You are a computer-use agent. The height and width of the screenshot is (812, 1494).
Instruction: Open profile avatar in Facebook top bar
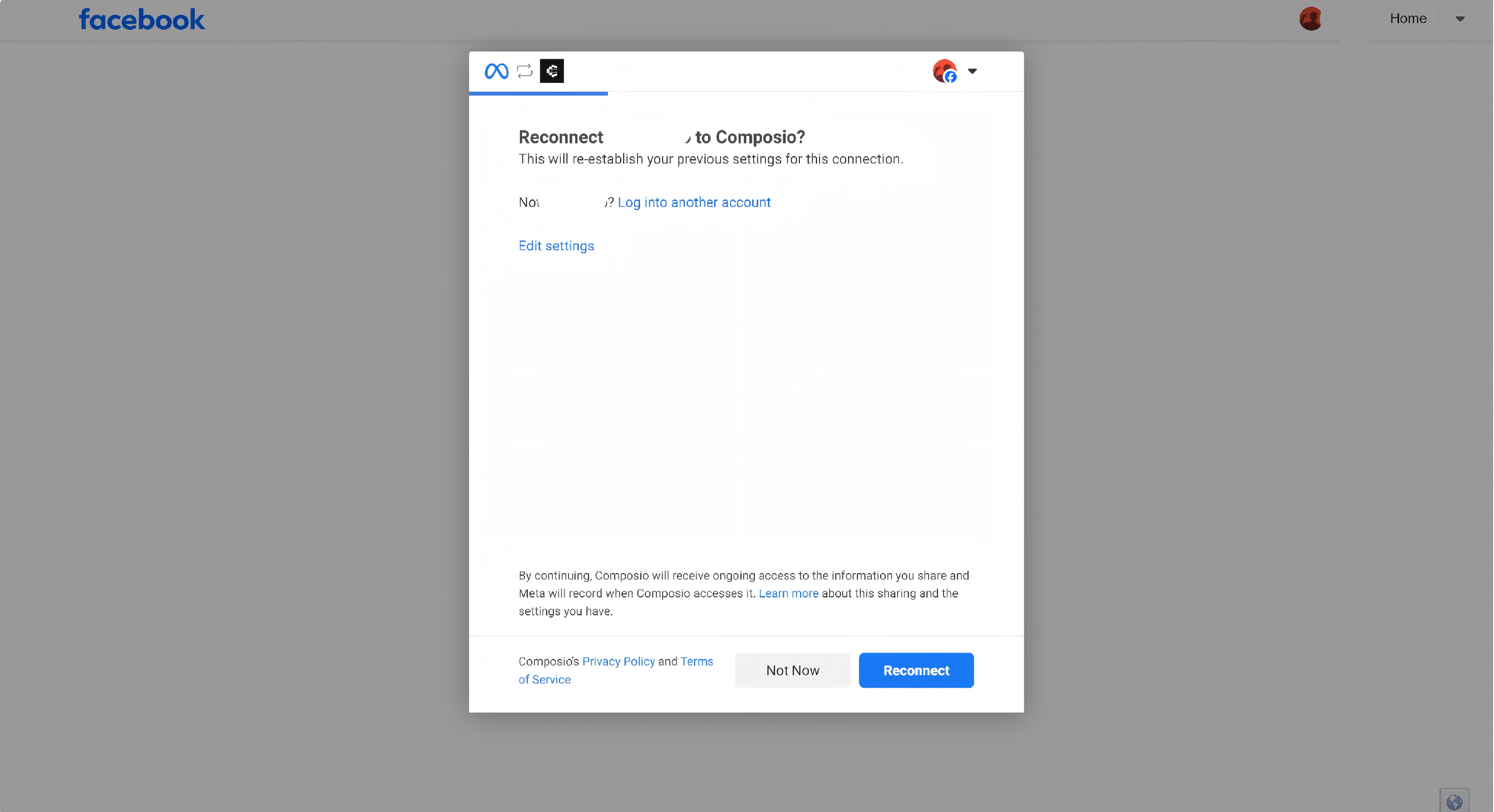coord(1310,19)
